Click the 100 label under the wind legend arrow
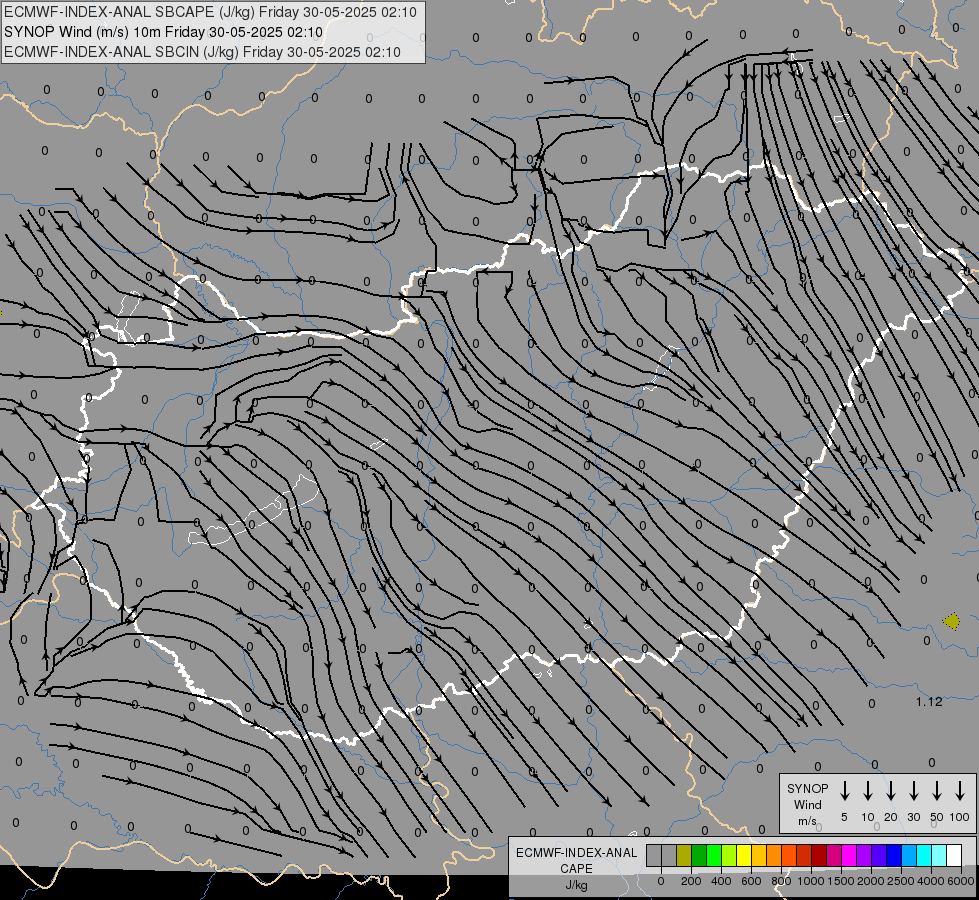 [x=960, y=817]
